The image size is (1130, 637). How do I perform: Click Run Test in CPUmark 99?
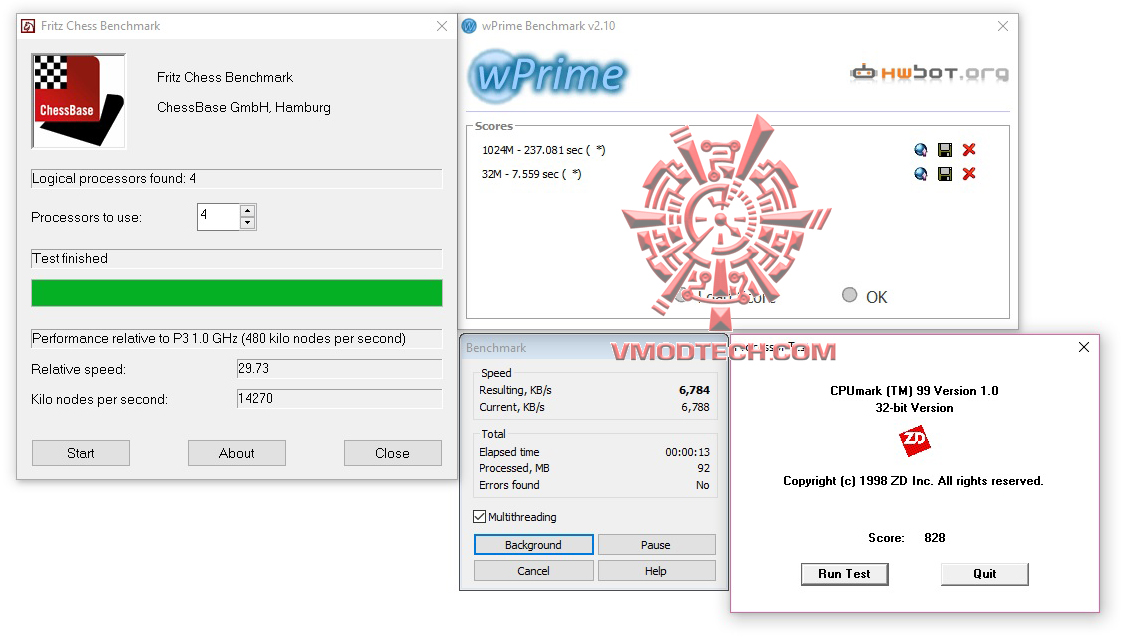845,574
